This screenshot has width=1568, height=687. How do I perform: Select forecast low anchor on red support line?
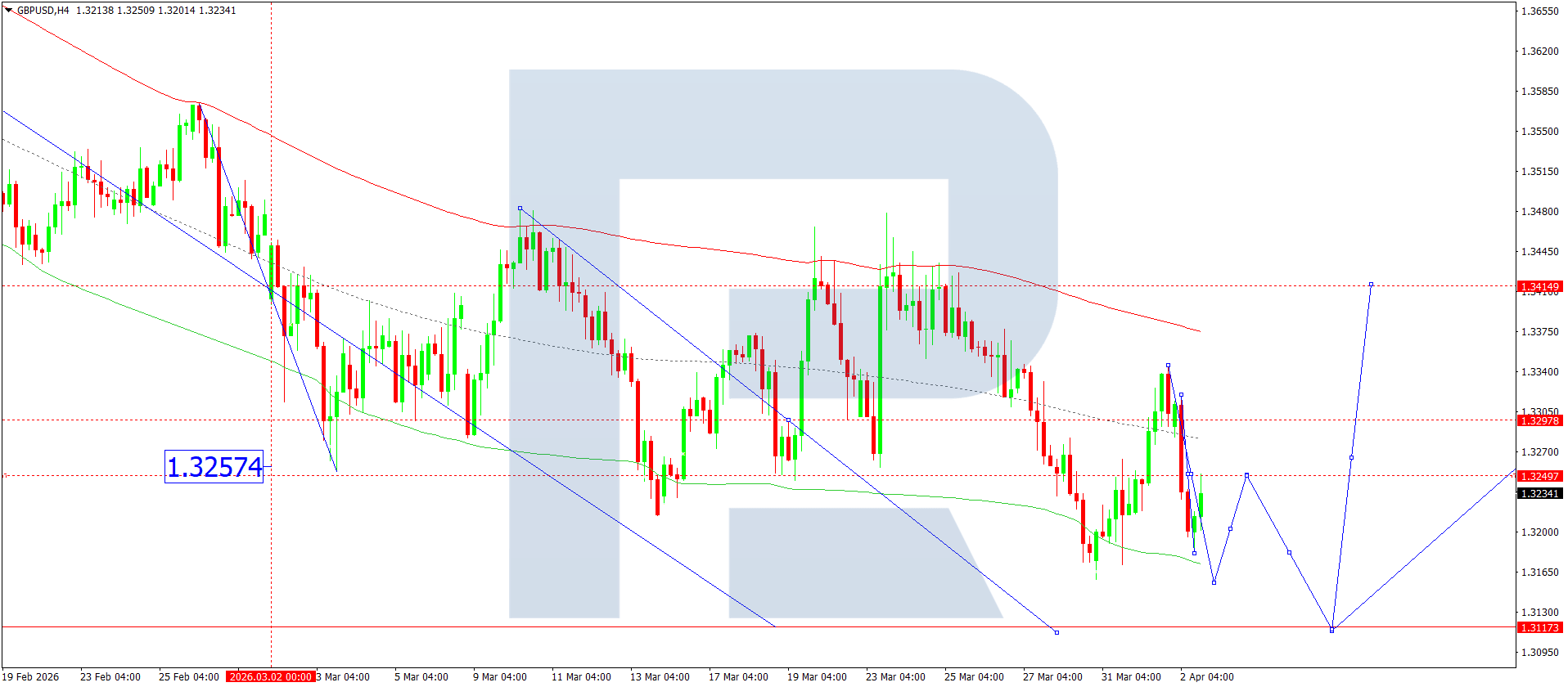pos(1331,630)
